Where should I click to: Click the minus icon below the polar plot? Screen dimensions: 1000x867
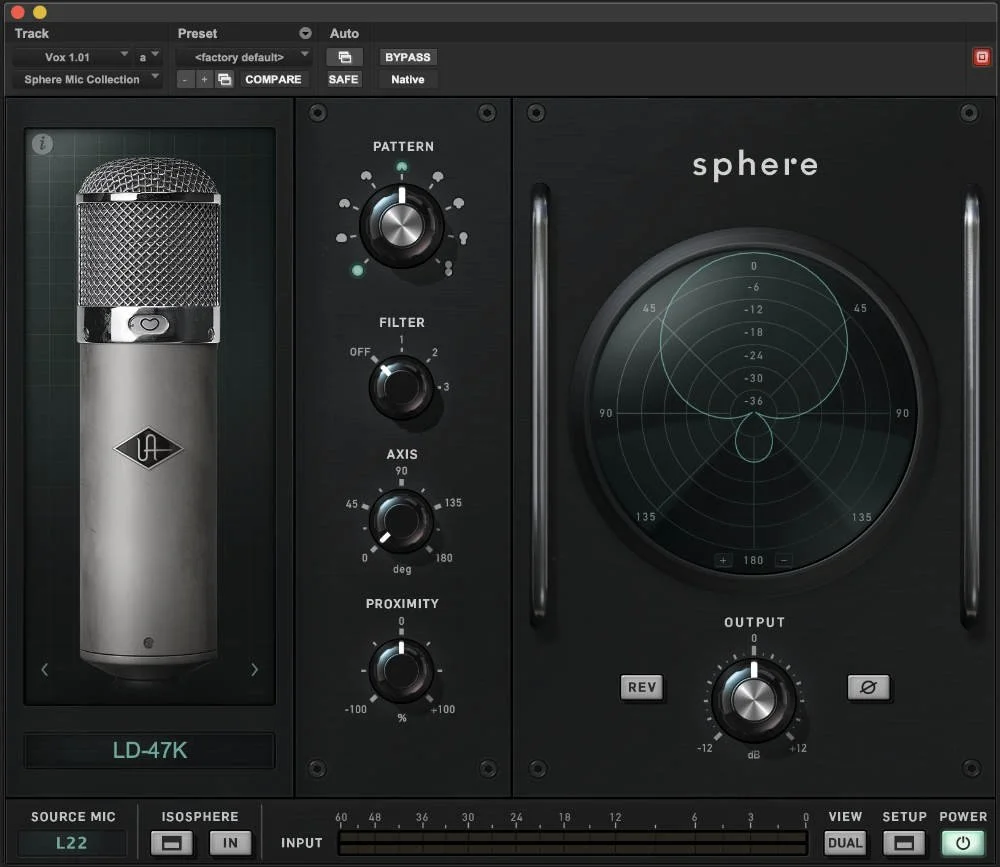[783, 560]
